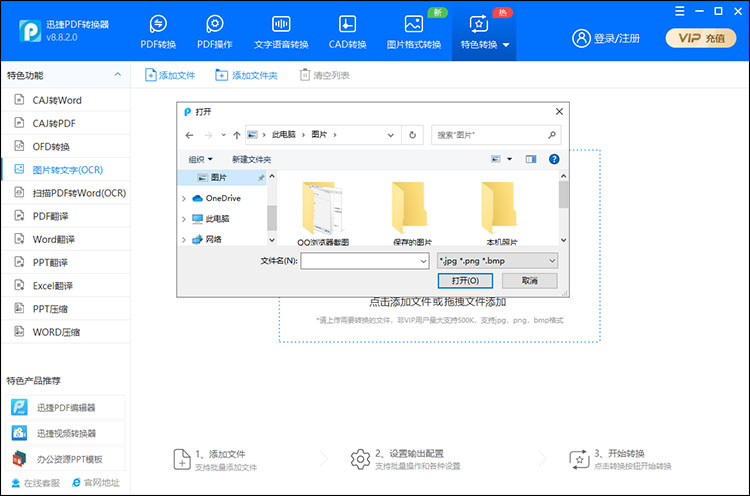Click 官网地址 link
The width and height of the screenshot is (750, 496).
(x=96, y=483)
